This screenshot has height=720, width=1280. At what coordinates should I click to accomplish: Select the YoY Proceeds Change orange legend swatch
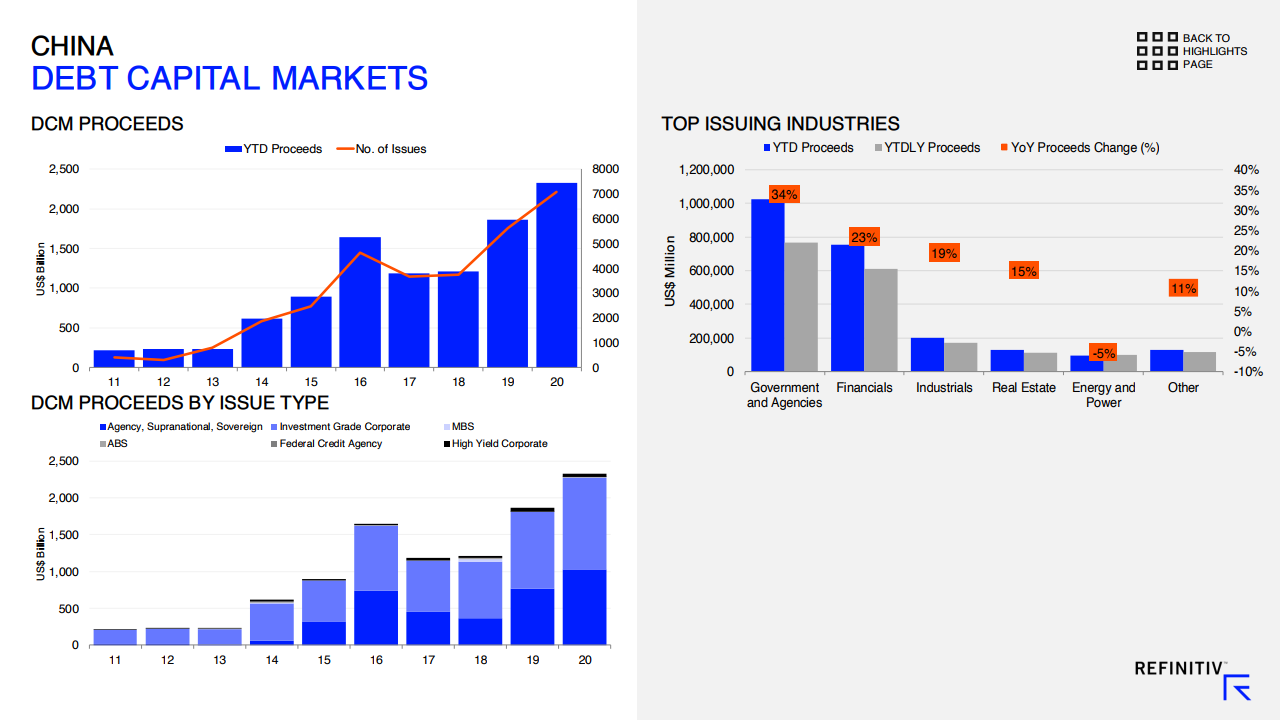(x=1003, y=148)
